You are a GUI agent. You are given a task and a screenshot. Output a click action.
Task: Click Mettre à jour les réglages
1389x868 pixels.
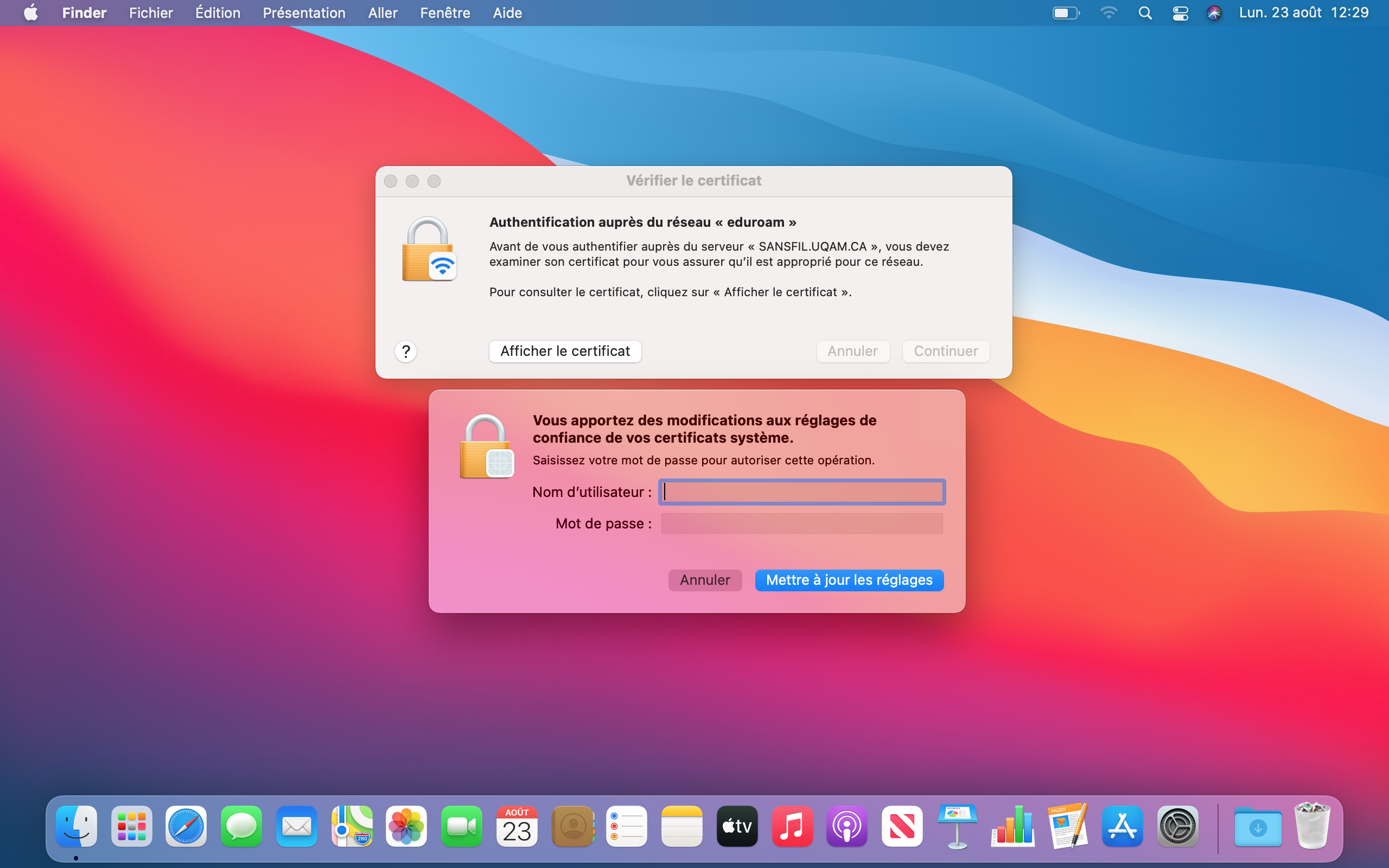(850, 580)
